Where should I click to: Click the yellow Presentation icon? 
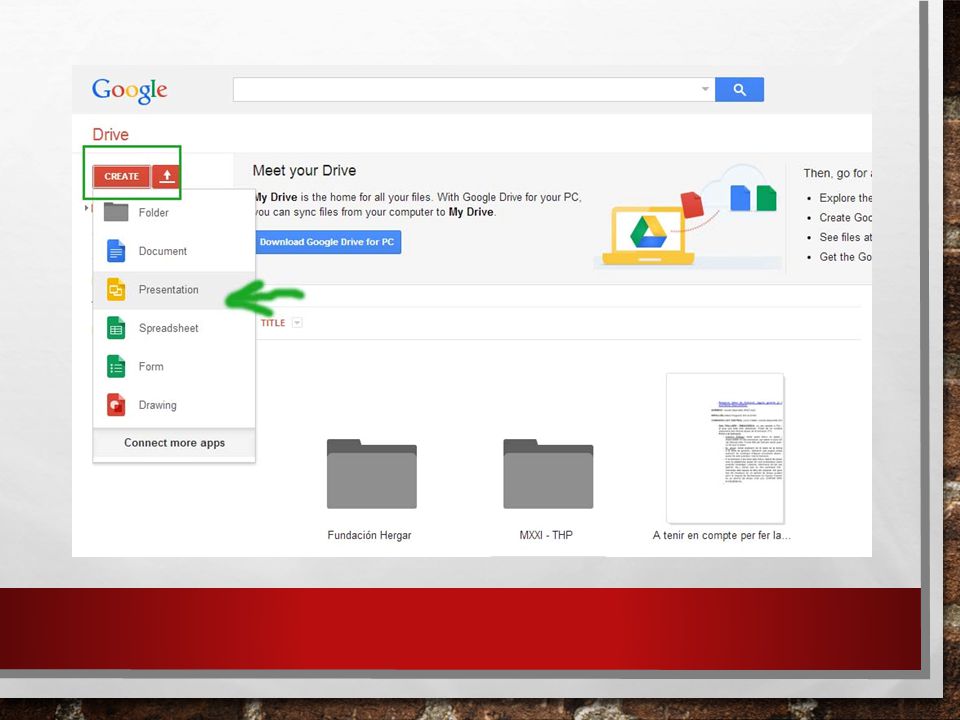116,290
